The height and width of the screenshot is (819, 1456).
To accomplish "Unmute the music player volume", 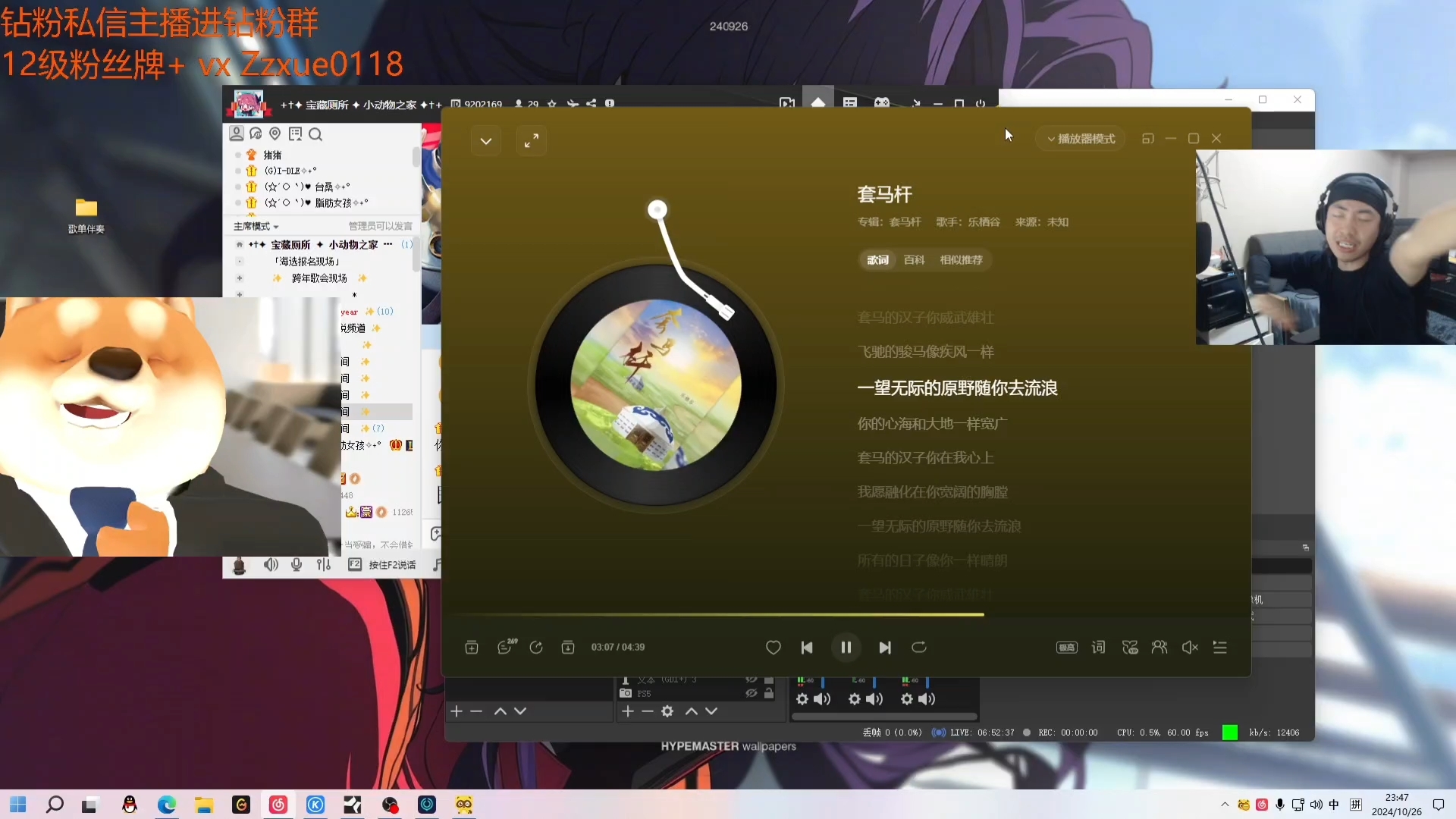I will [x=1190, y=647].
